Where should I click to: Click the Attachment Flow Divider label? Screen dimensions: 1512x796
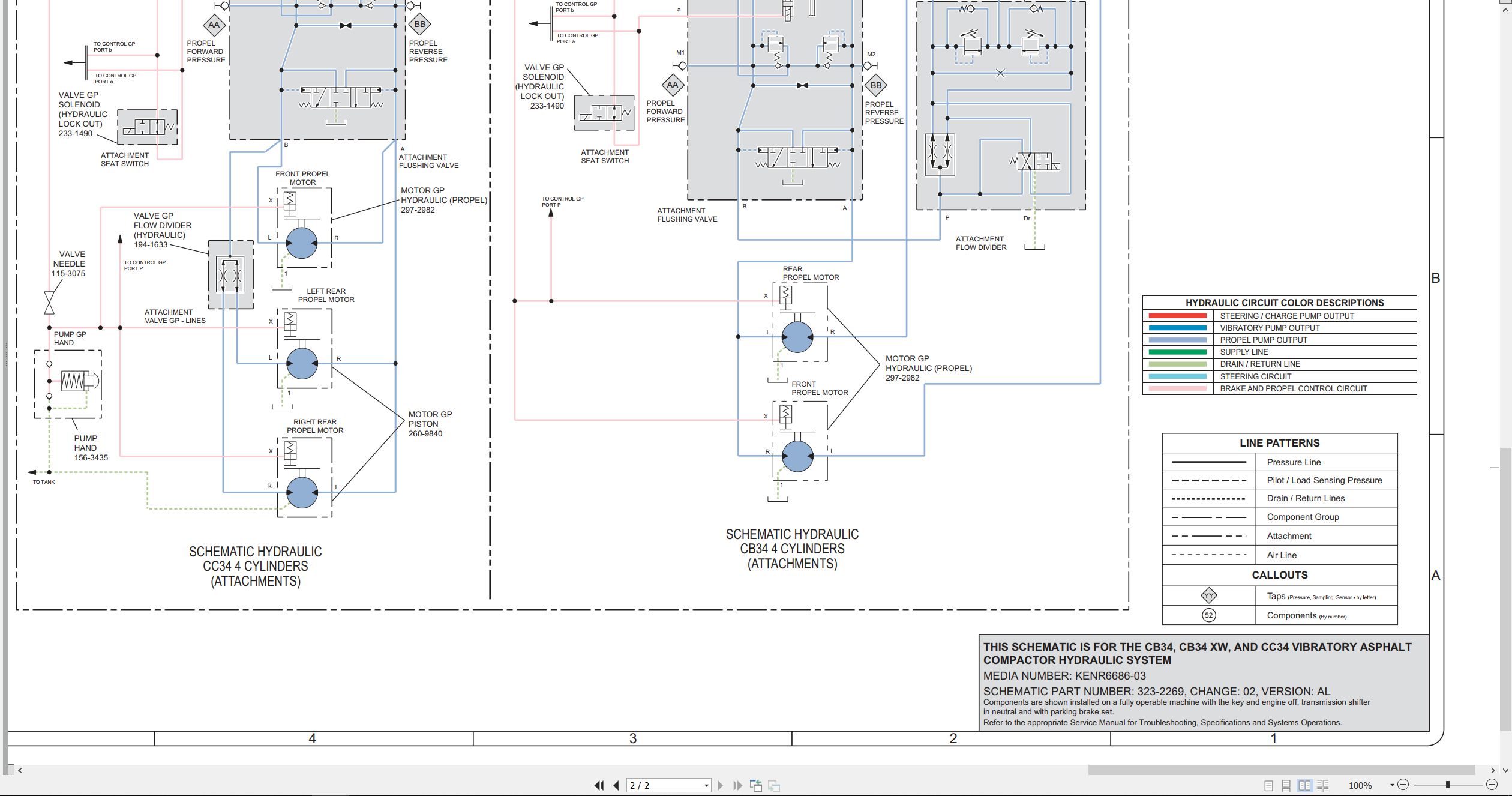coord(980,243)
